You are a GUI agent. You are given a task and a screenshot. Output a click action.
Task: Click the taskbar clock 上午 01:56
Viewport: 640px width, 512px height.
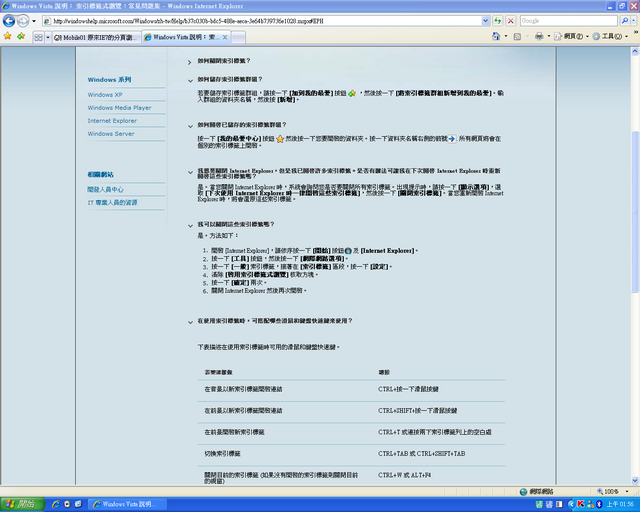coord(620,505)
